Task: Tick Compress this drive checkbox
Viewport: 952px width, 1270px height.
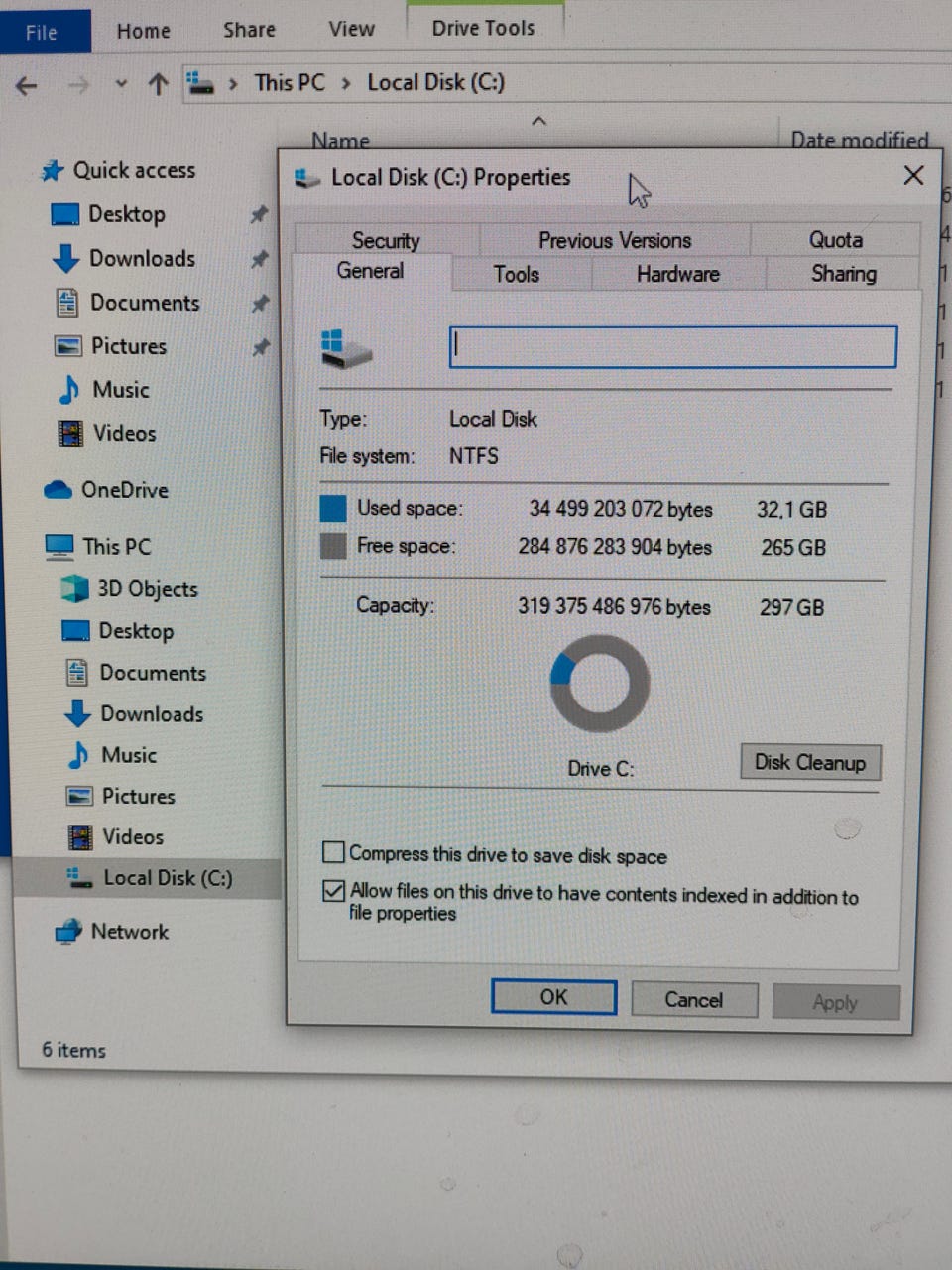Action: 333,852
